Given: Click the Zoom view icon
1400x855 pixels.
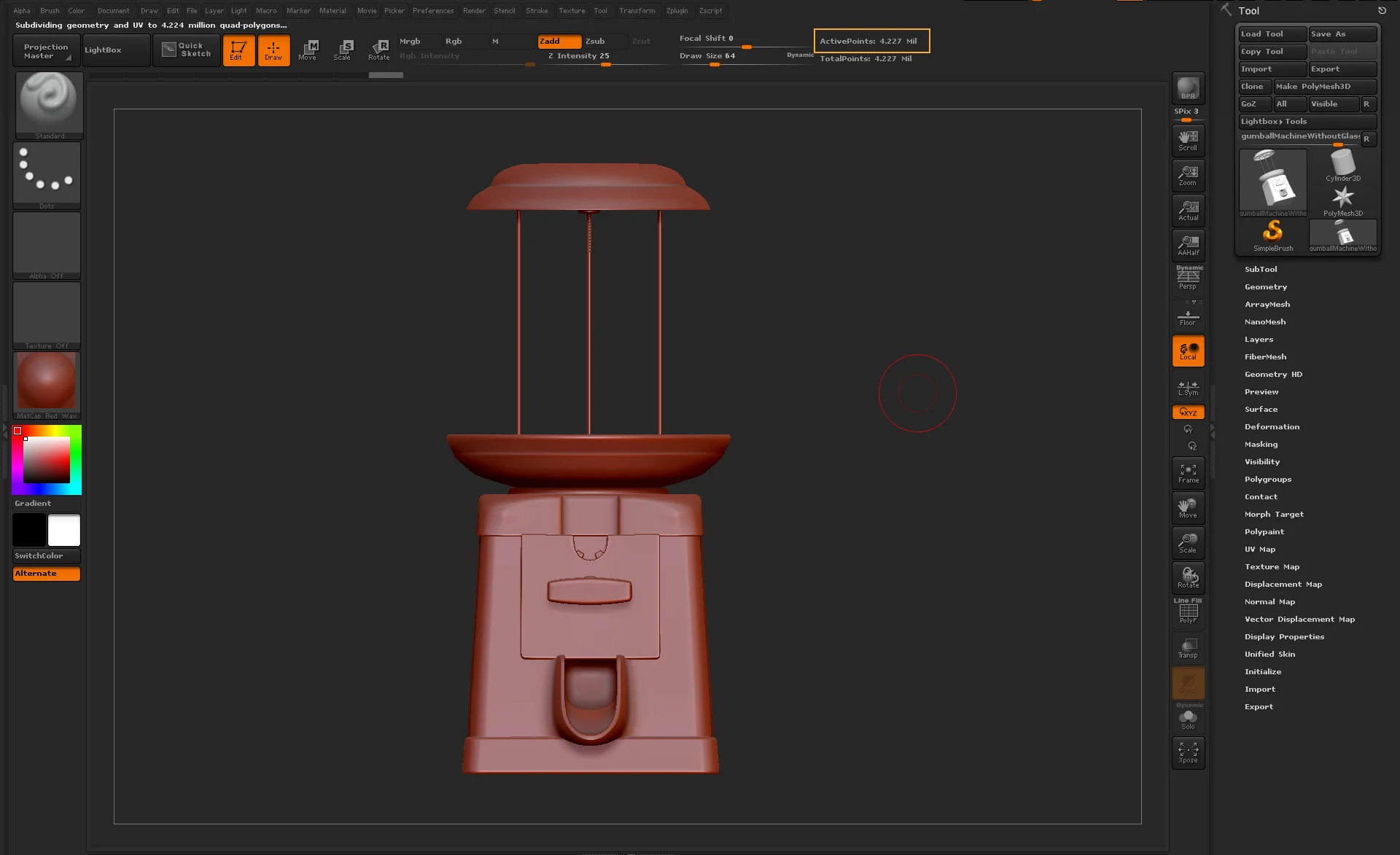Looking at the screenshot, I should (1188, 175).
